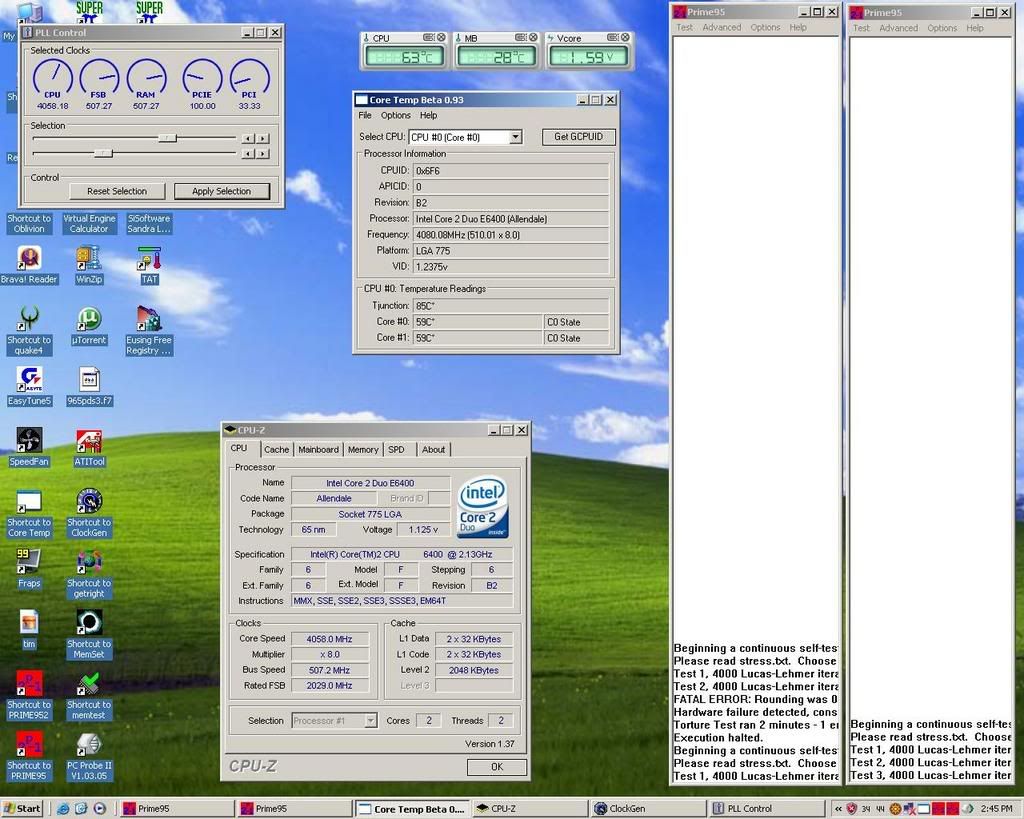Click the right arrow beside the lower PLL slider
Screen dimensions: 1024x819
click(263, 154)
